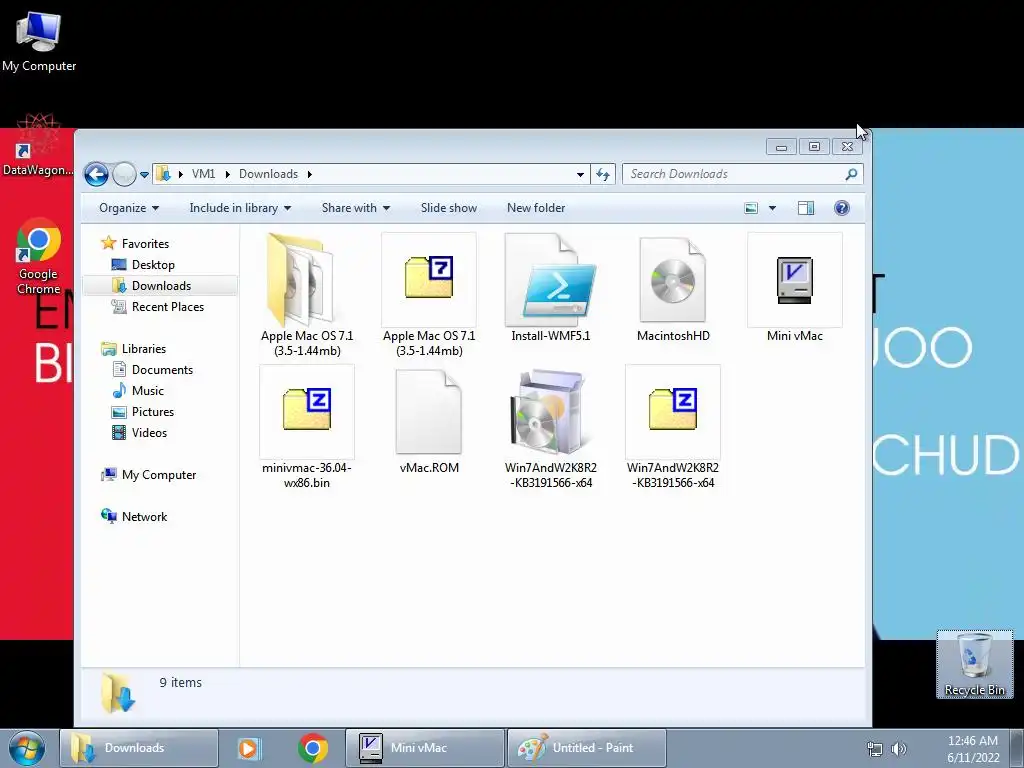Select the vMac.ROM file
The height and width of the screenshot is (768, 1024).
(428, 421)
